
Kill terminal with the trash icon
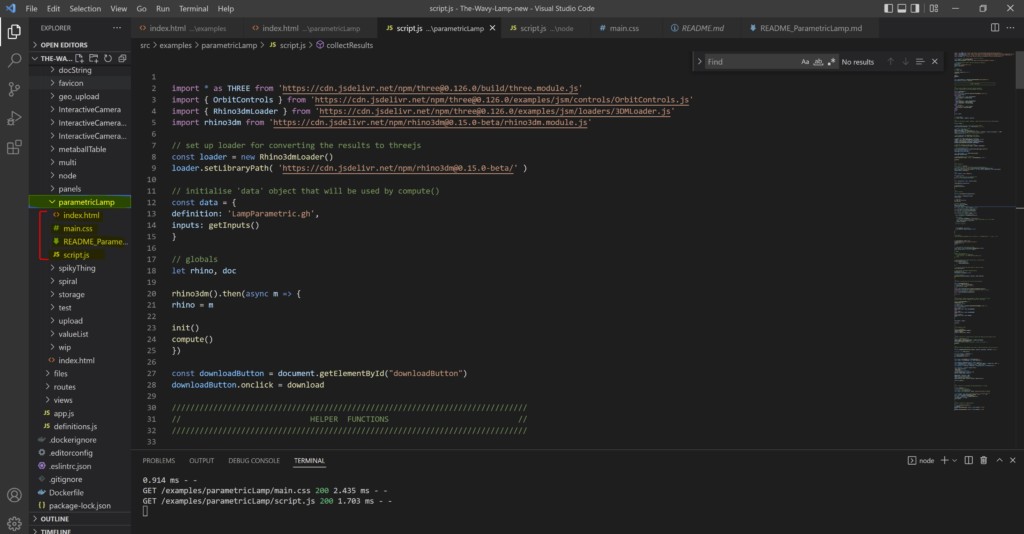984,460
